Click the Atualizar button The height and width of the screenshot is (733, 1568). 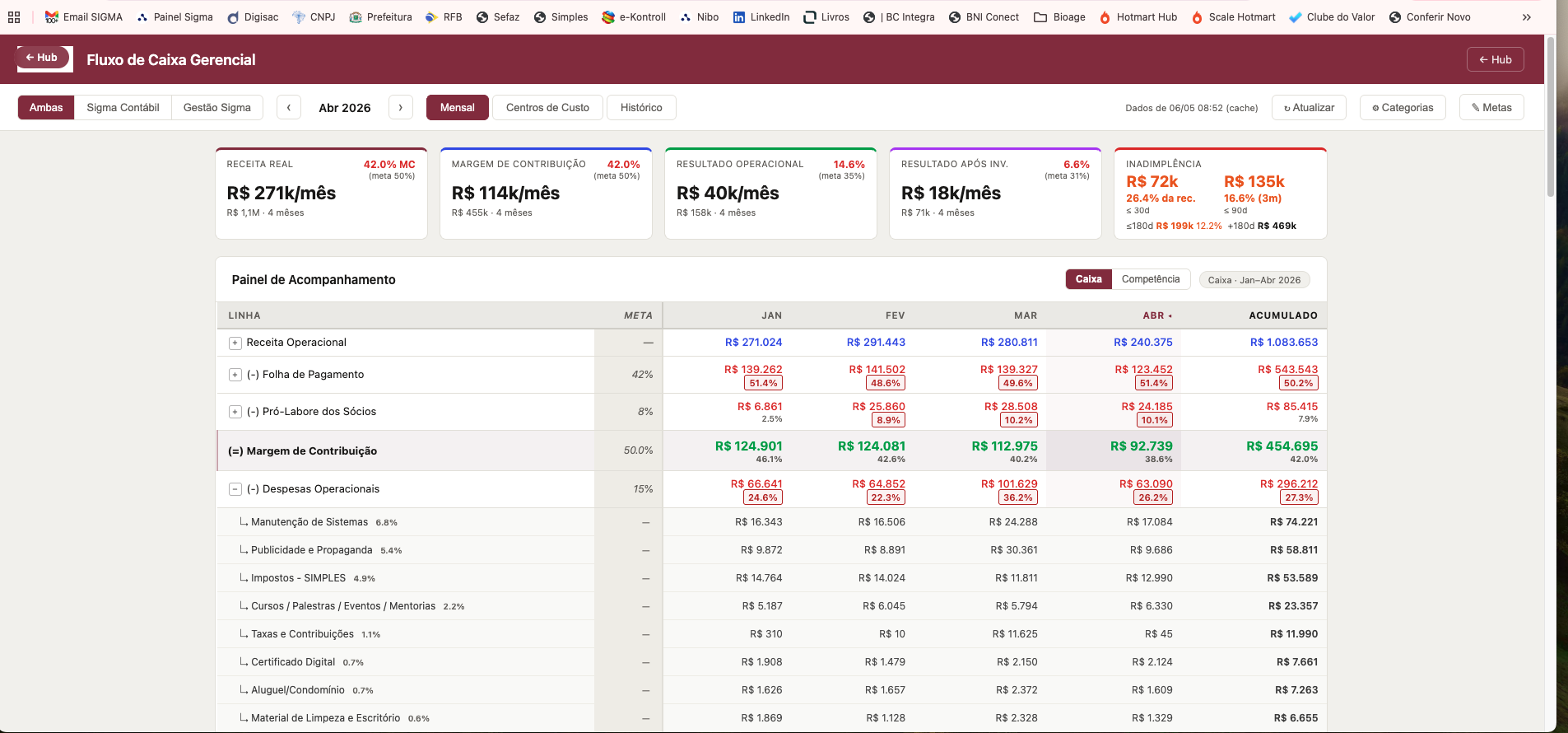click(1309, 108)
